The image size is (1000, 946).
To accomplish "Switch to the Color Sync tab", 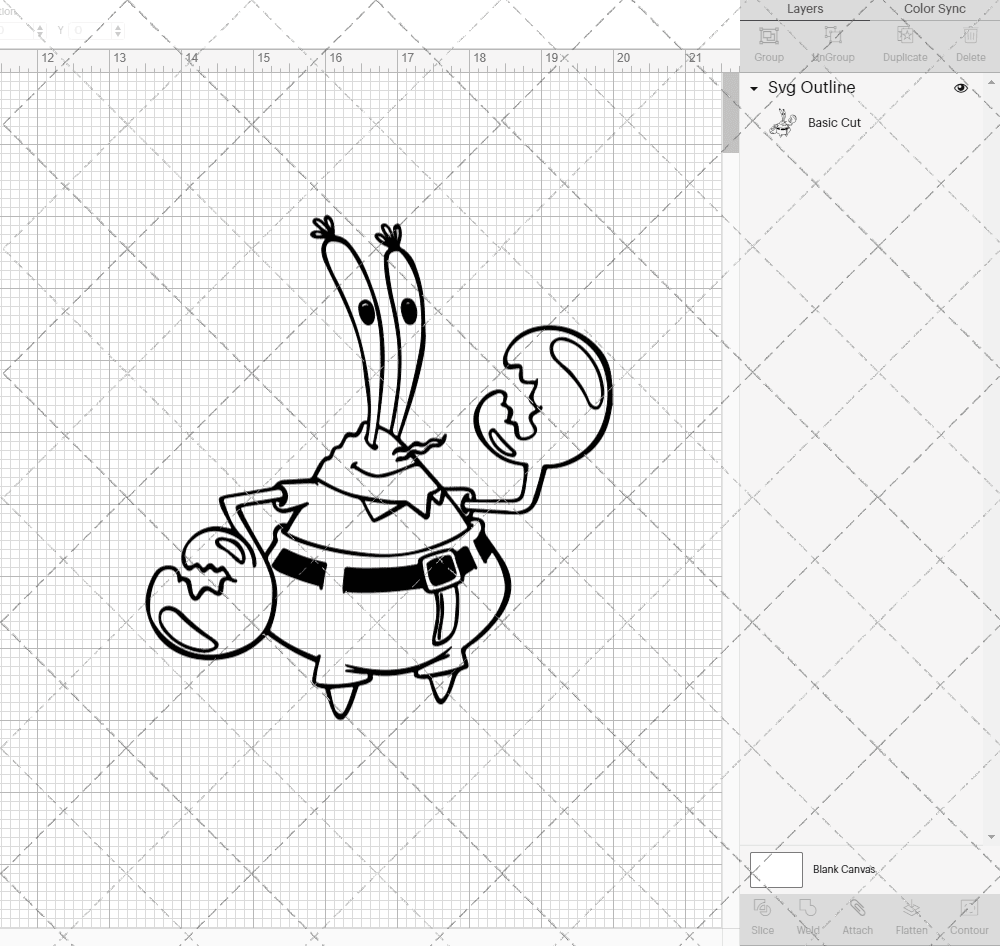I will [x=934, y=9].
